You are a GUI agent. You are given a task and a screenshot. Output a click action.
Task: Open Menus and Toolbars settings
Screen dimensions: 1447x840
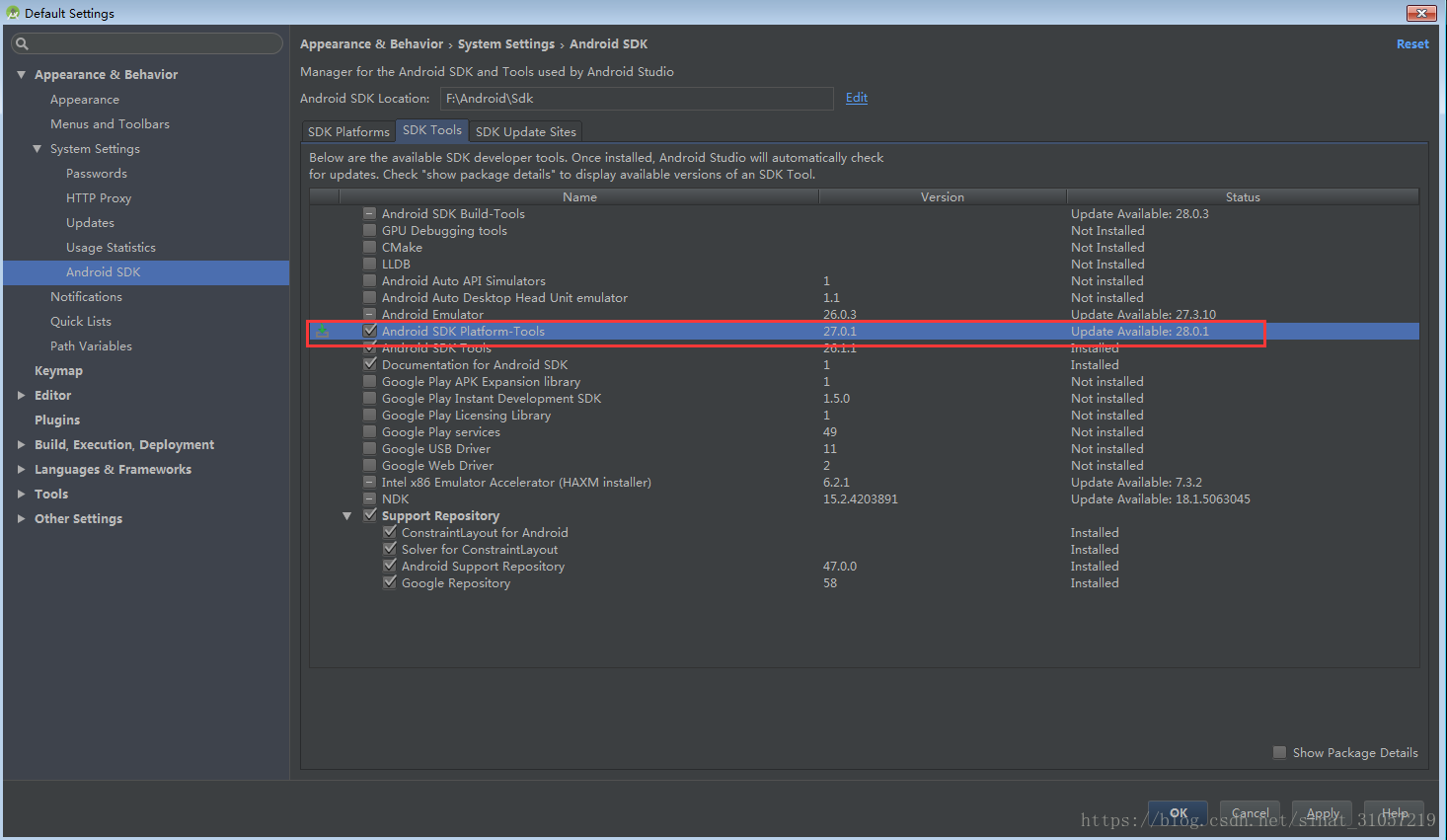(x=110, y=124)
